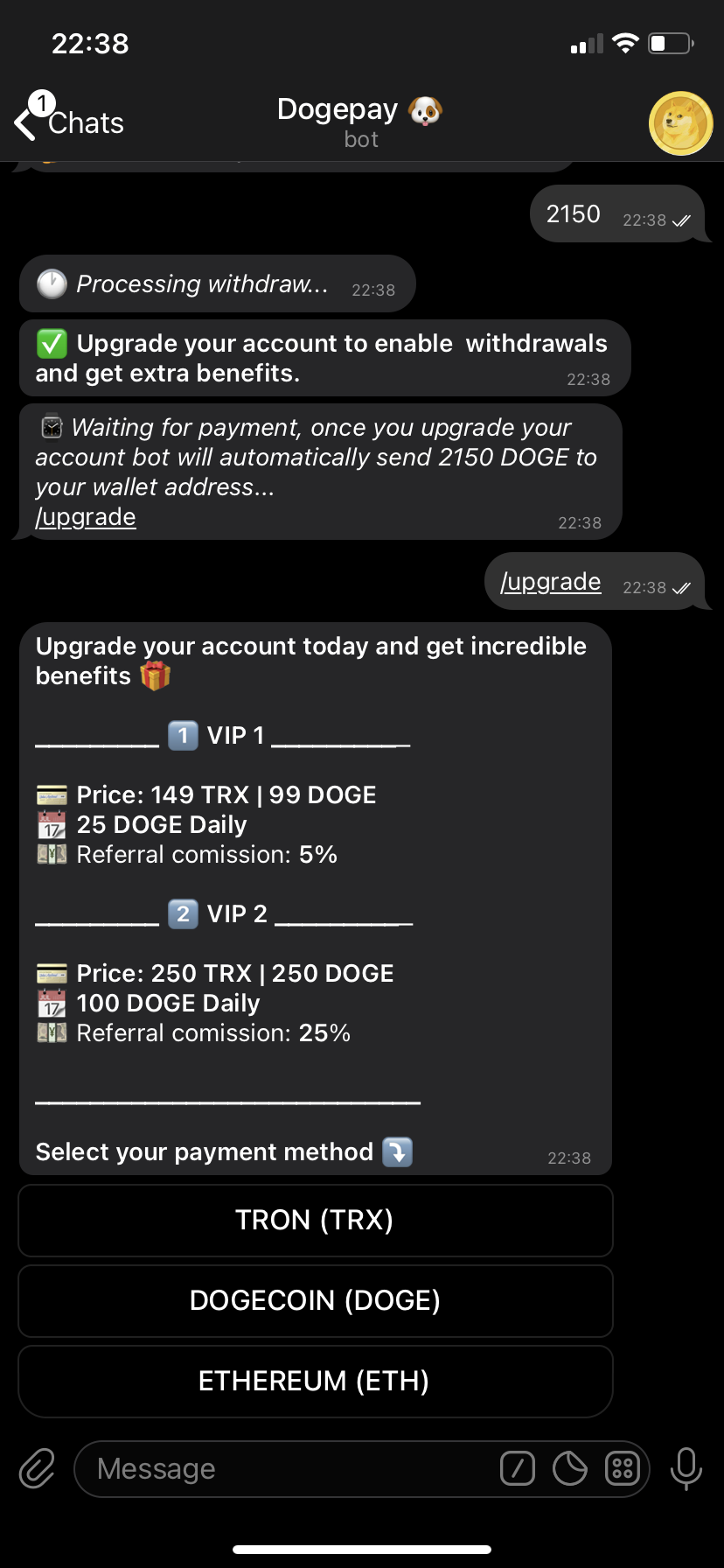This screenshot has width=724, height=1568.
Task: Show the bot keyboard grid icon
Action: (623, 1468)
